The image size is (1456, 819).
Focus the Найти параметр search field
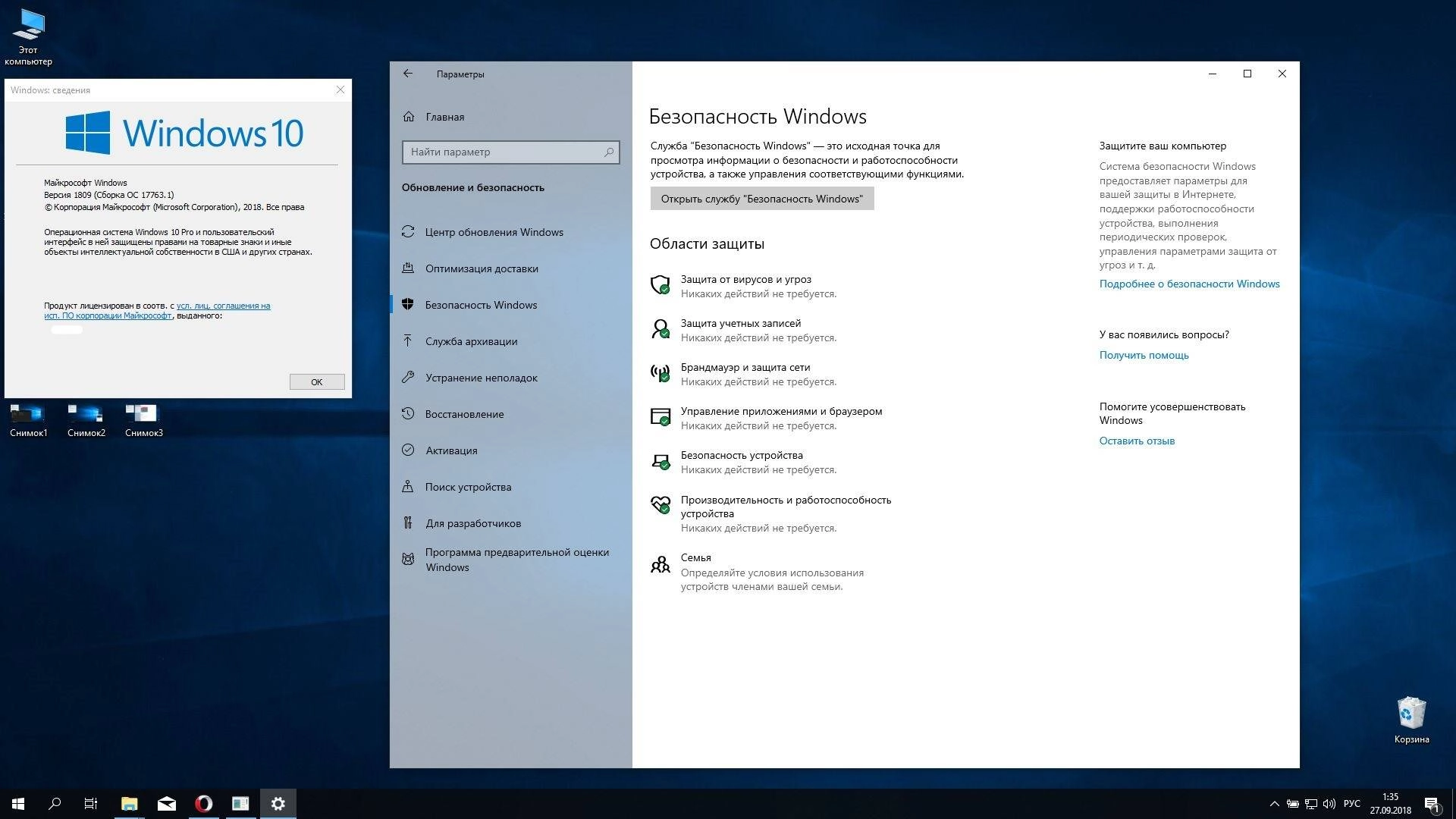(x=510, y=152)
